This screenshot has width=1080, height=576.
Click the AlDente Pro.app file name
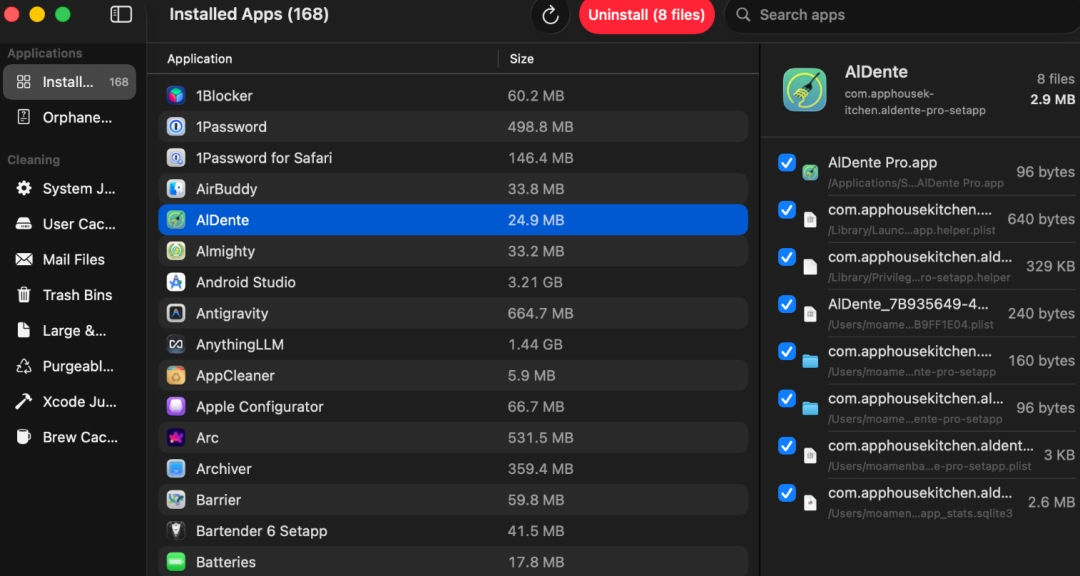point(882,163)
